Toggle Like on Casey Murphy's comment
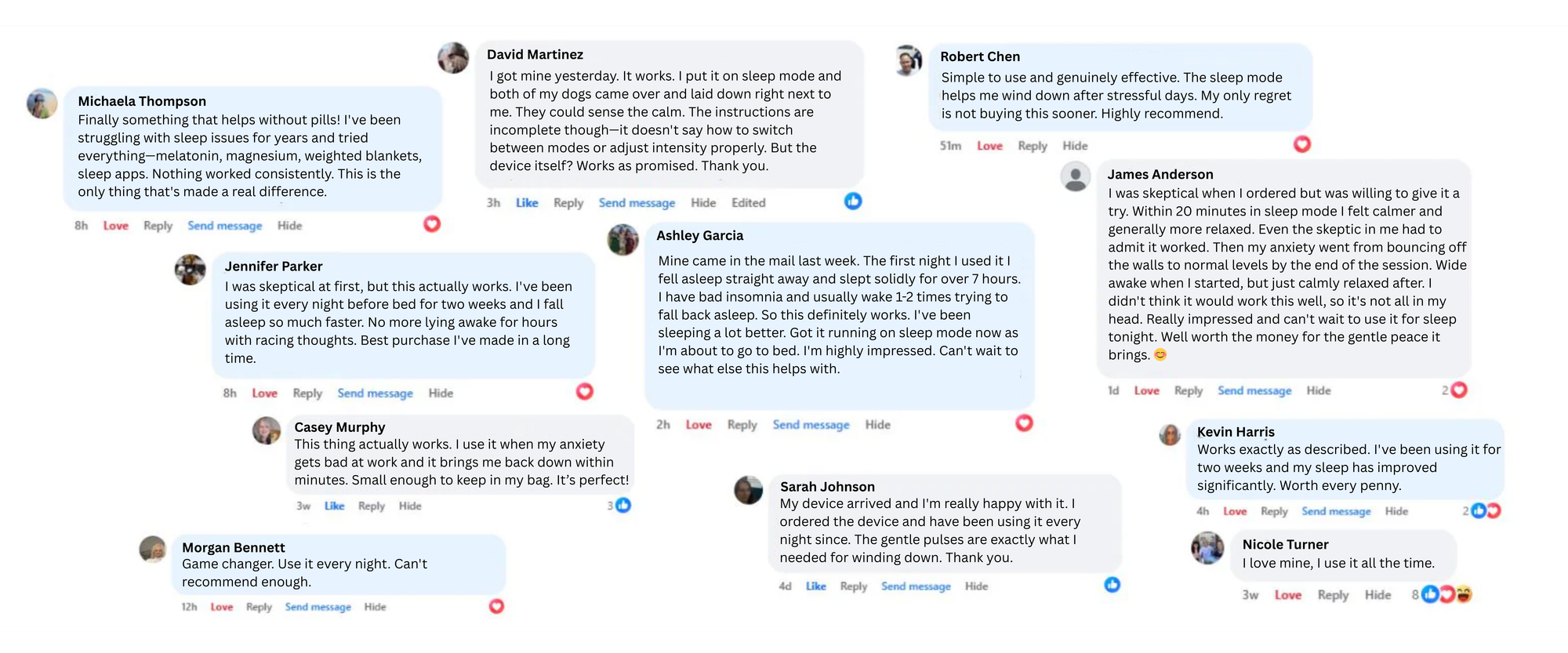 (x=335, y=506)
